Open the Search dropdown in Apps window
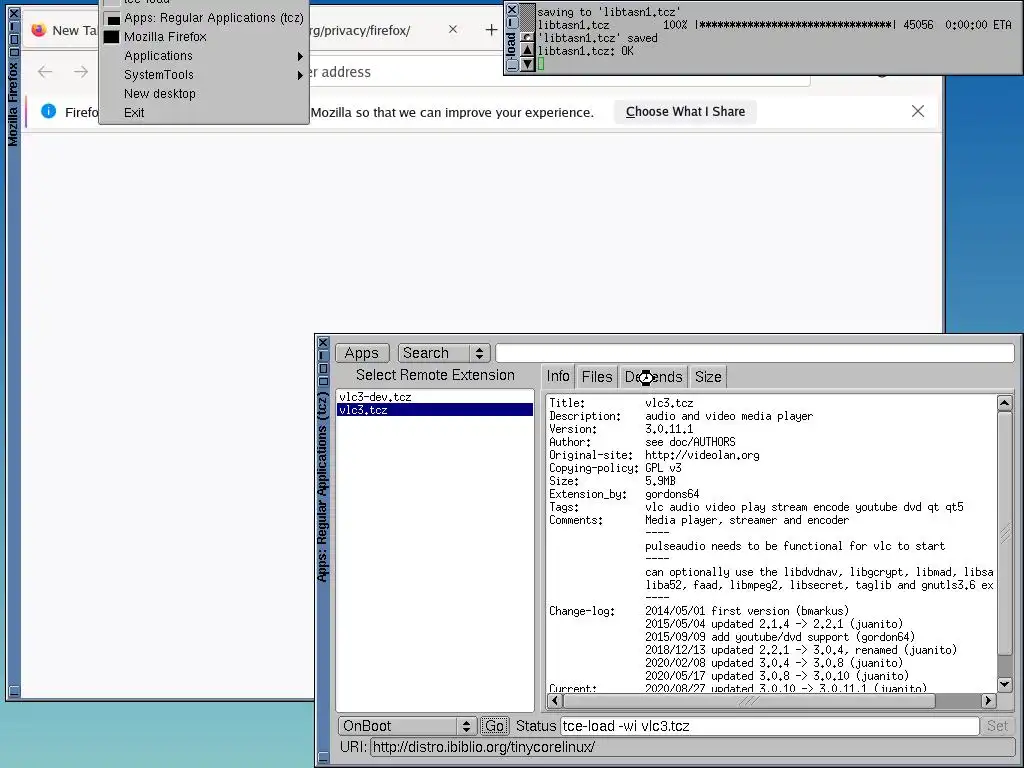 coord(444,353)
